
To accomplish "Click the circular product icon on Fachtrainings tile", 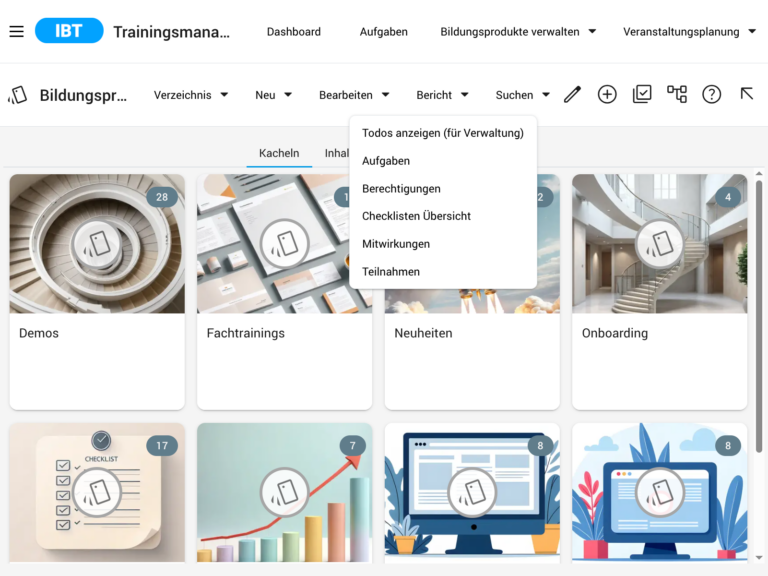I will click(285, 244).
